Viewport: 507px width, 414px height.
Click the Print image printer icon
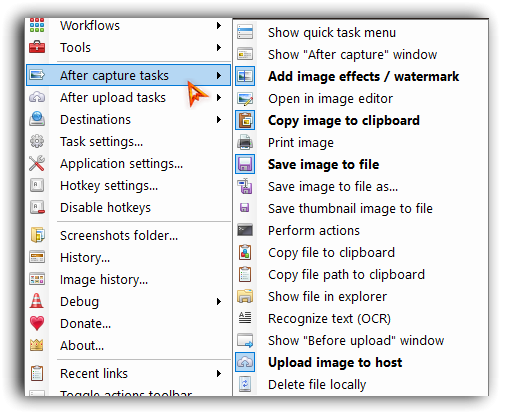click(x=245, y=142)
